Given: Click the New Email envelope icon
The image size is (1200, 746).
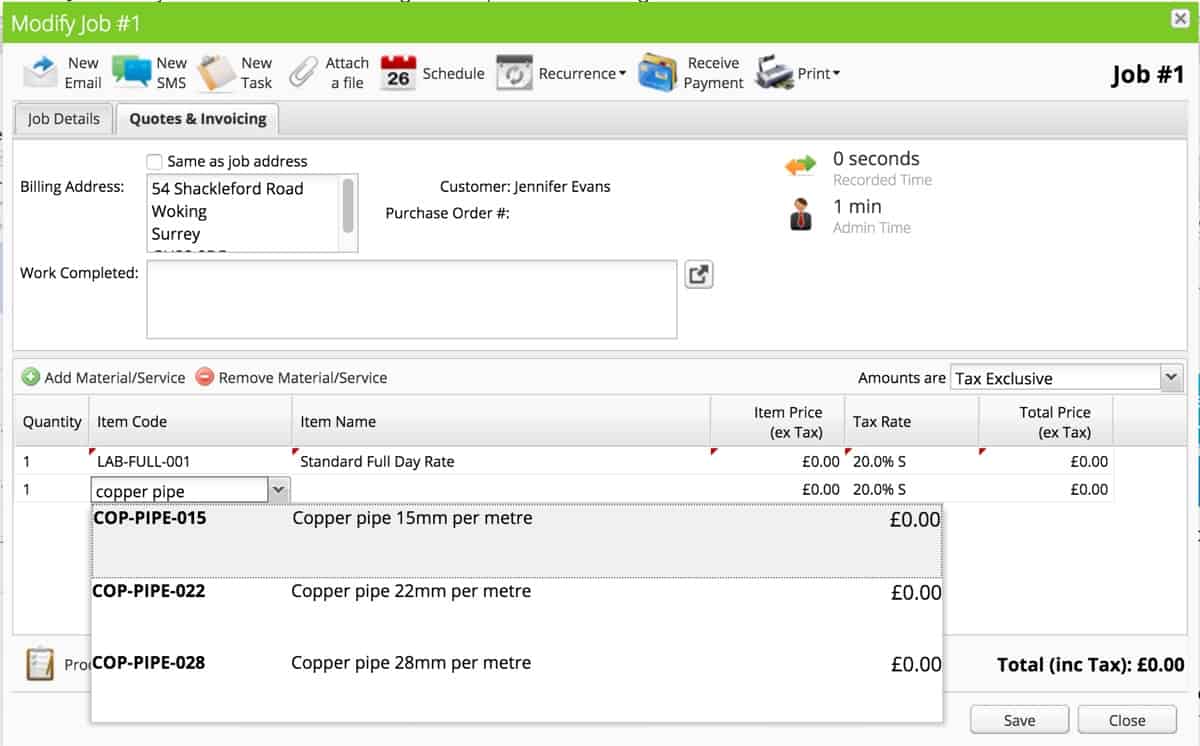Looking at the screenshot, I should point(41,73).
